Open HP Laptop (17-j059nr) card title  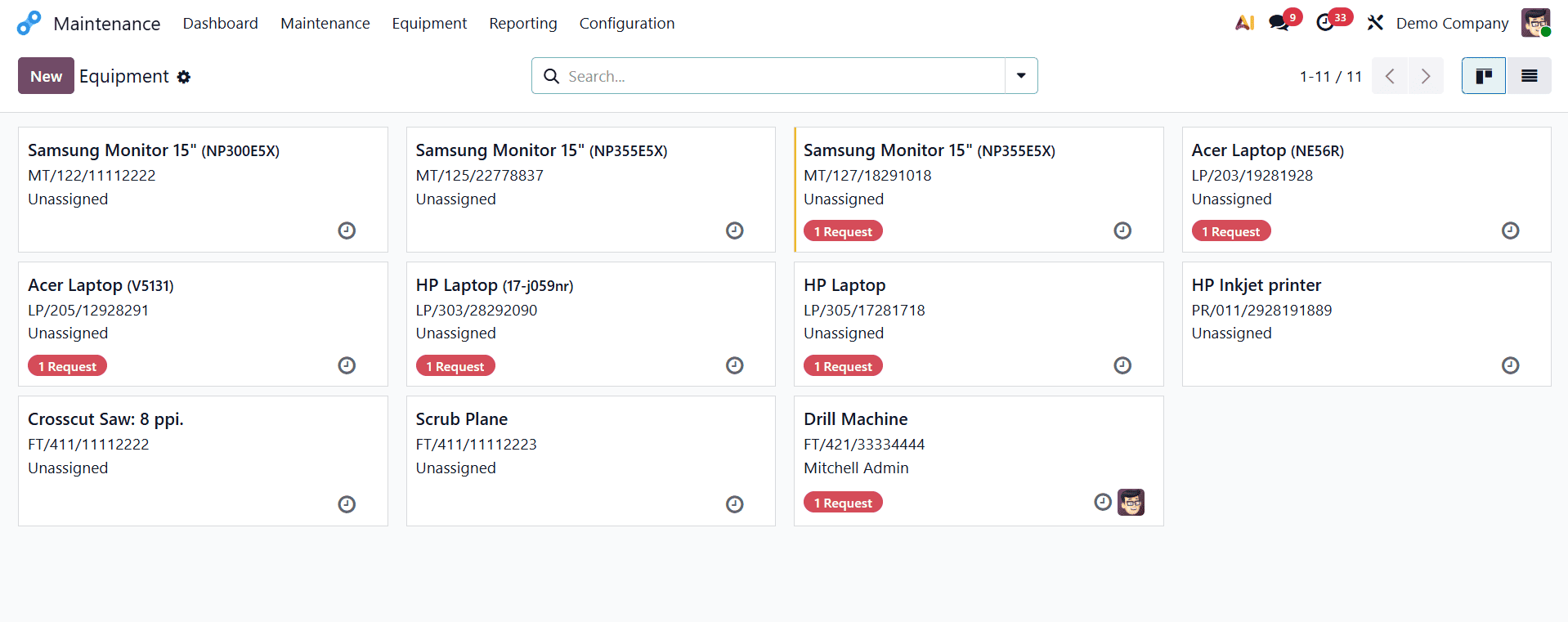495,285
